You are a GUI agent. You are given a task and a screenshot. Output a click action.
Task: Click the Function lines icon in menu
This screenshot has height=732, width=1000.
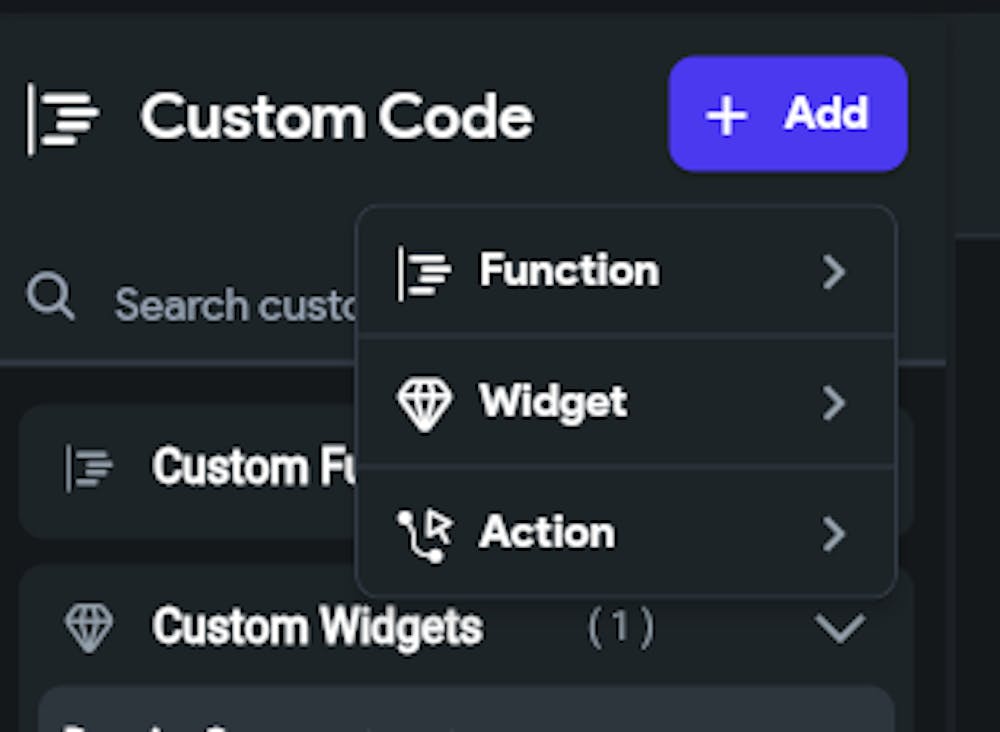point(424,273)
